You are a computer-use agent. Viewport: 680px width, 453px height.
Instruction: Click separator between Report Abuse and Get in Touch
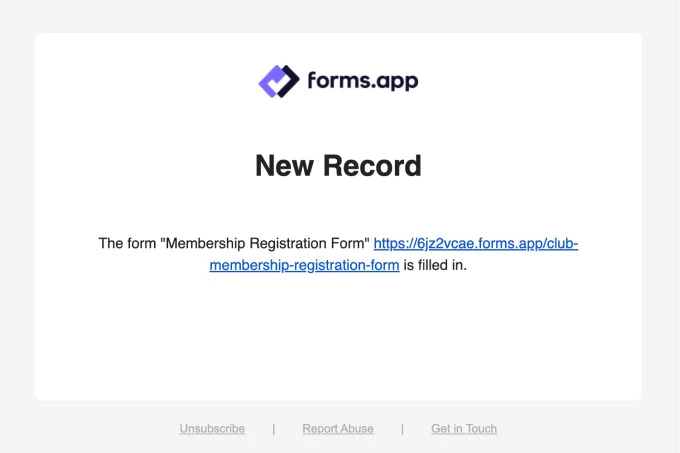(402, 429)
